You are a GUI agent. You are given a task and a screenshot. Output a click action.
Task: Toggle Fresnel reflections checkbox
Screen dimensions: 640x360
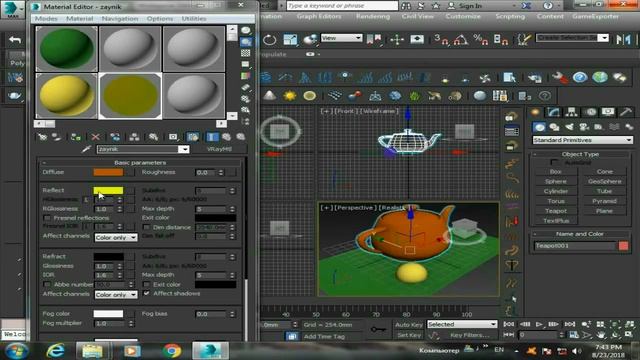point(47,218)
